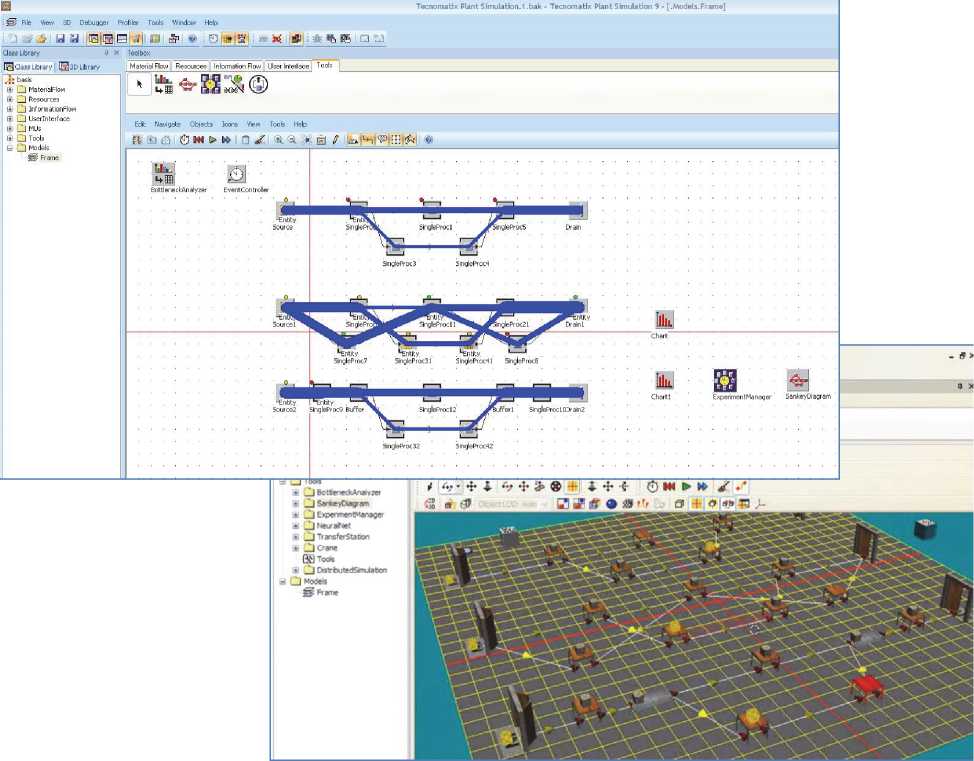Click the zoom in magnifier icon
Screen dimensions: 974x761
coord(278,140)
